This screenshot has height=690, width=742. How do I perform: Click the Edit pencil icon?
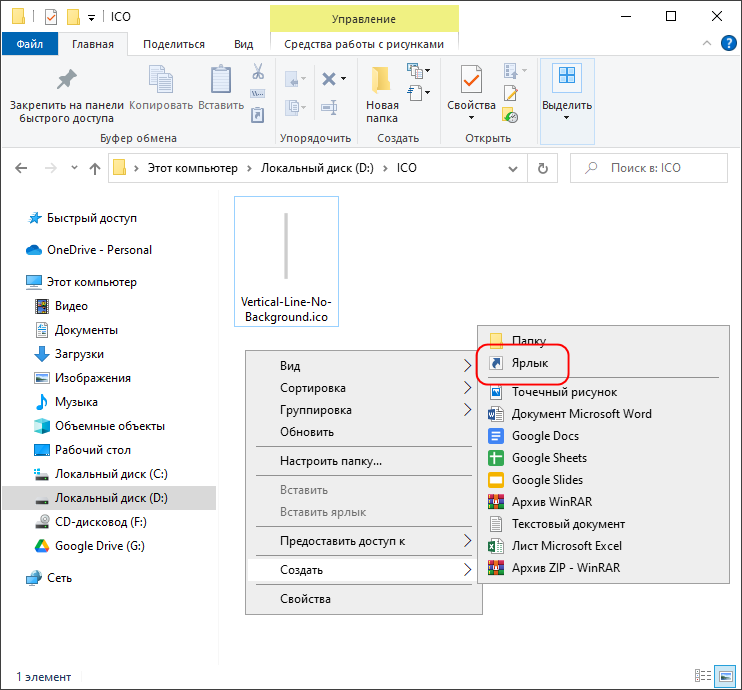(511, 93)
